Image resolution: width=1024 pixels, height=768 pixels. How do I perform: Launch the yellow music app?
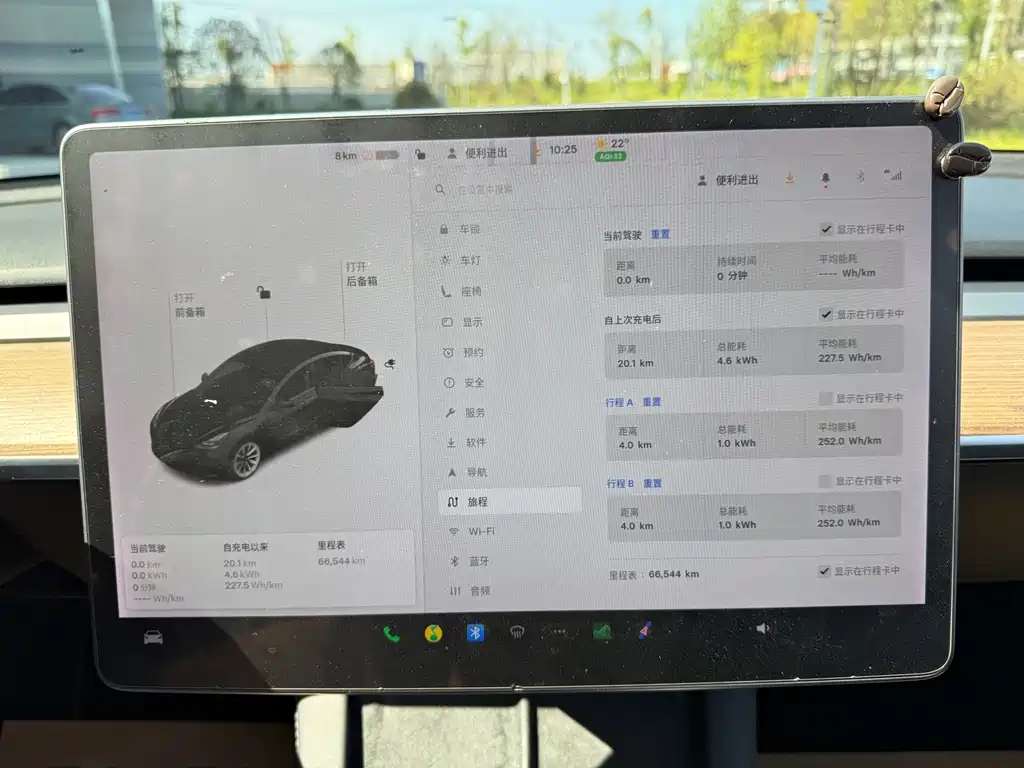click(x=433, y=633)
